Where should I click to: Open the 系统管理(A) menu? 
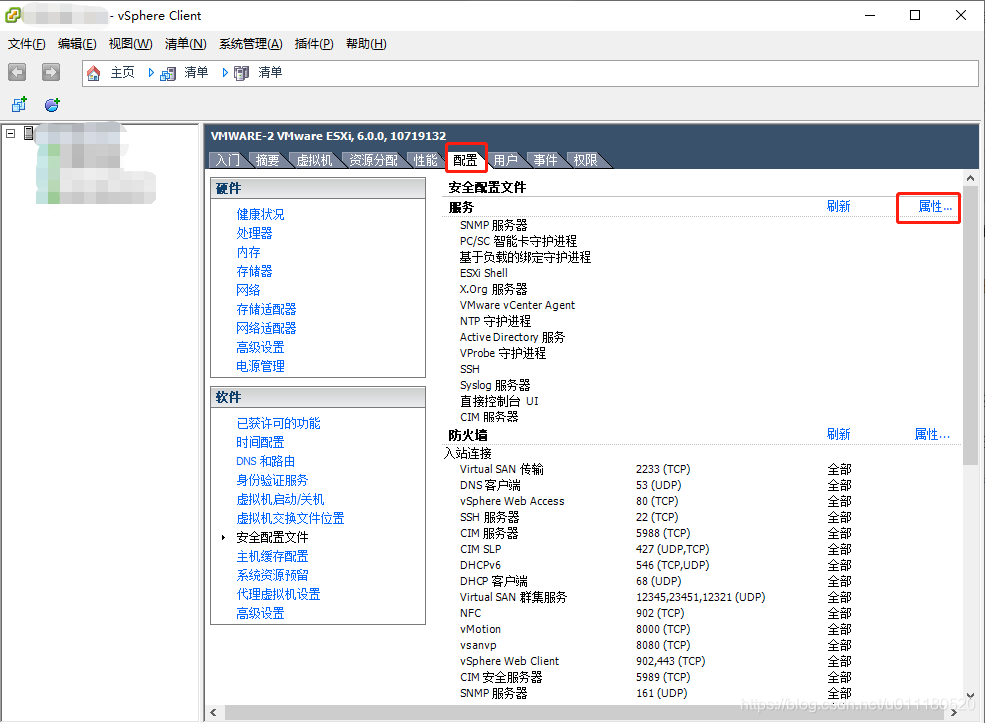click(x=251, y=44)
